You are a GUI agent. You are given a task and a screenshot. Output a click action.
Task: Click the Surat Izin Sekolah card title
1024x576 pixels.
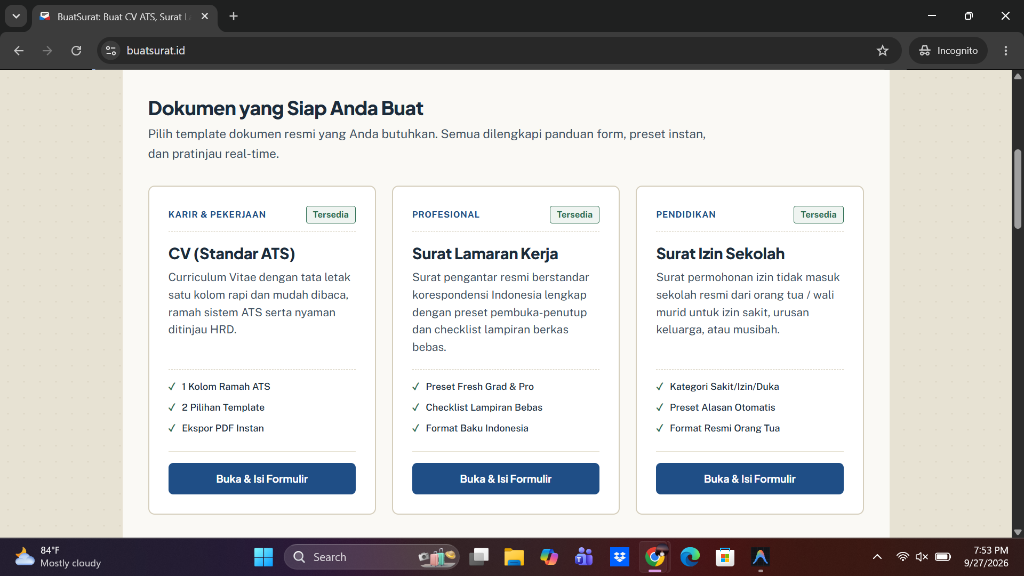(720, 253)
